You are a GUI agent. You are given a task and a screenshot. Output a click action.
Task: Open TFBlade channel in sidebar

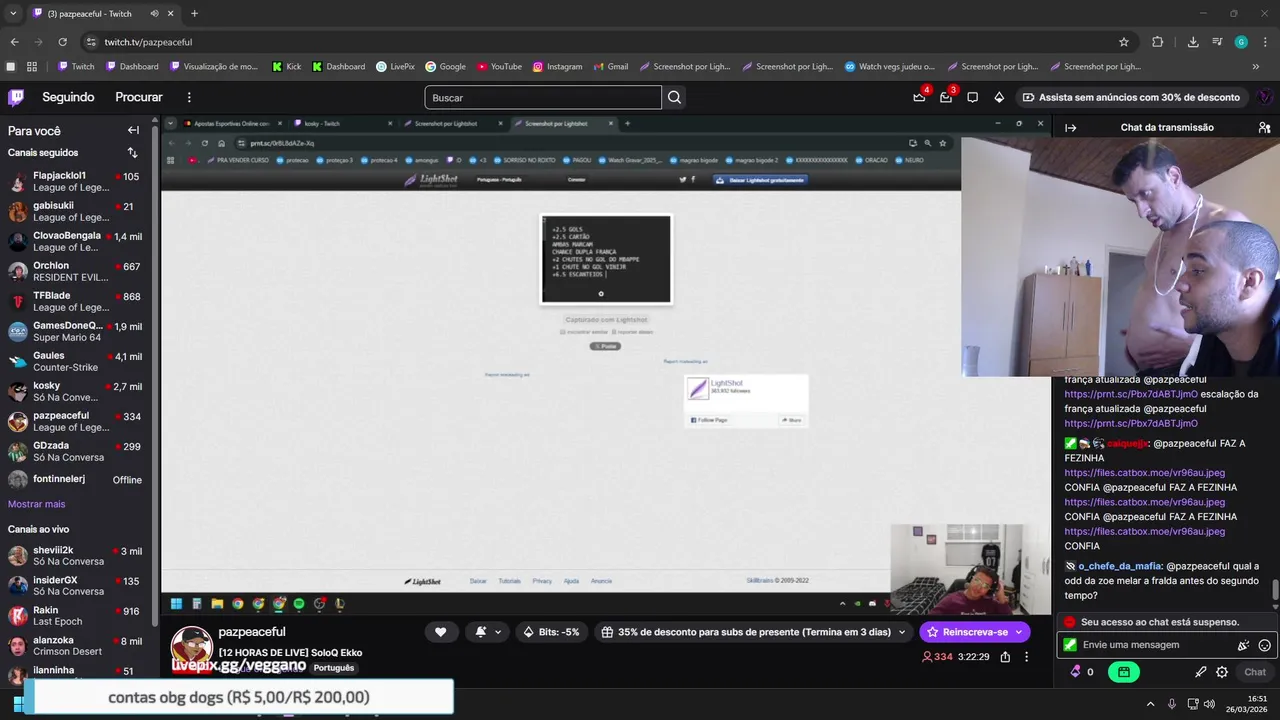(76, 301)
